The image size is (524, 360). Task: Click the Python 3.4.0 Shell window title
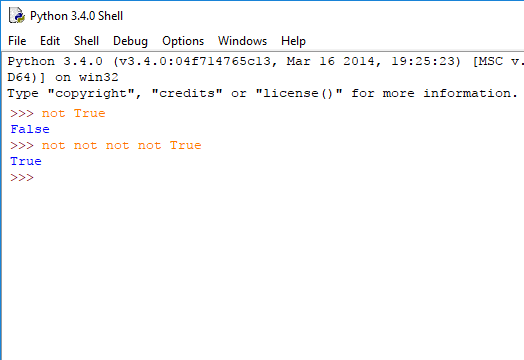(x=77, y=16)
